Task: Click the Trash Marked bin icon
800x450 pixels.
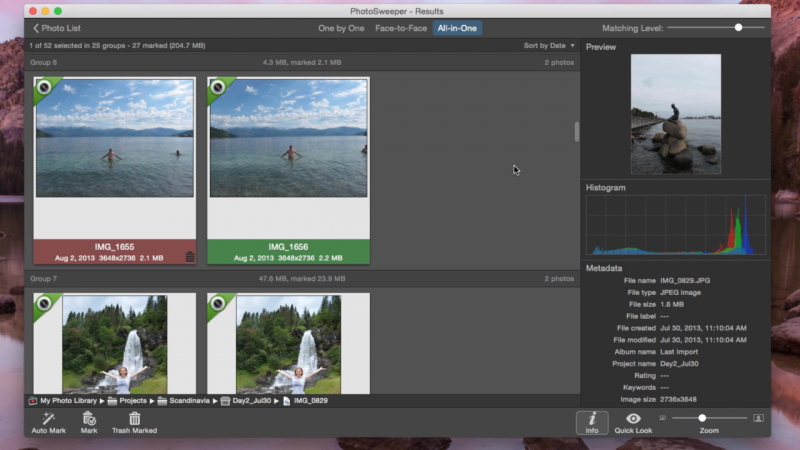Action: coord(135,418)
